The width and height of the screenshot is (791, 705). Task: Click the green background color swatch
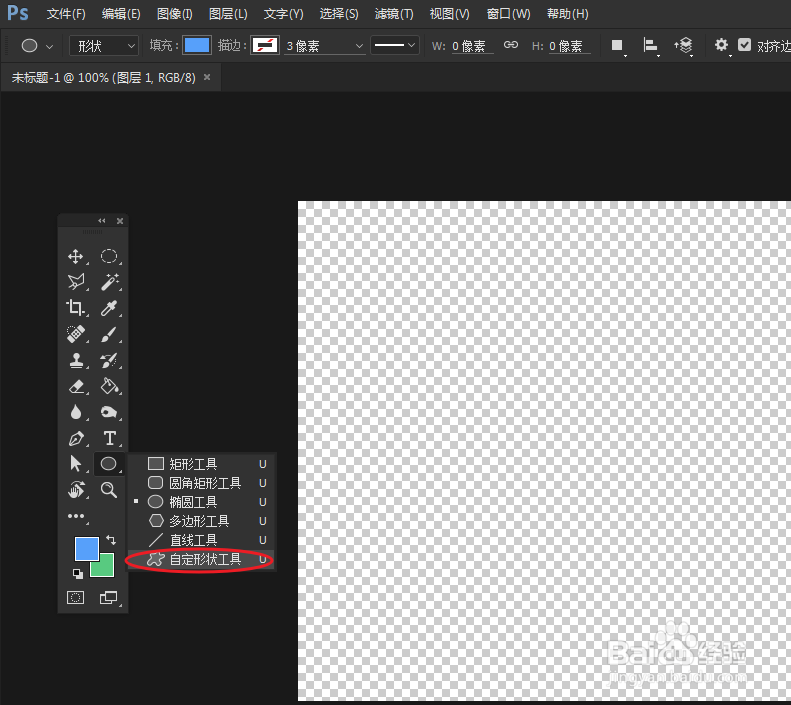pos(106,569)
